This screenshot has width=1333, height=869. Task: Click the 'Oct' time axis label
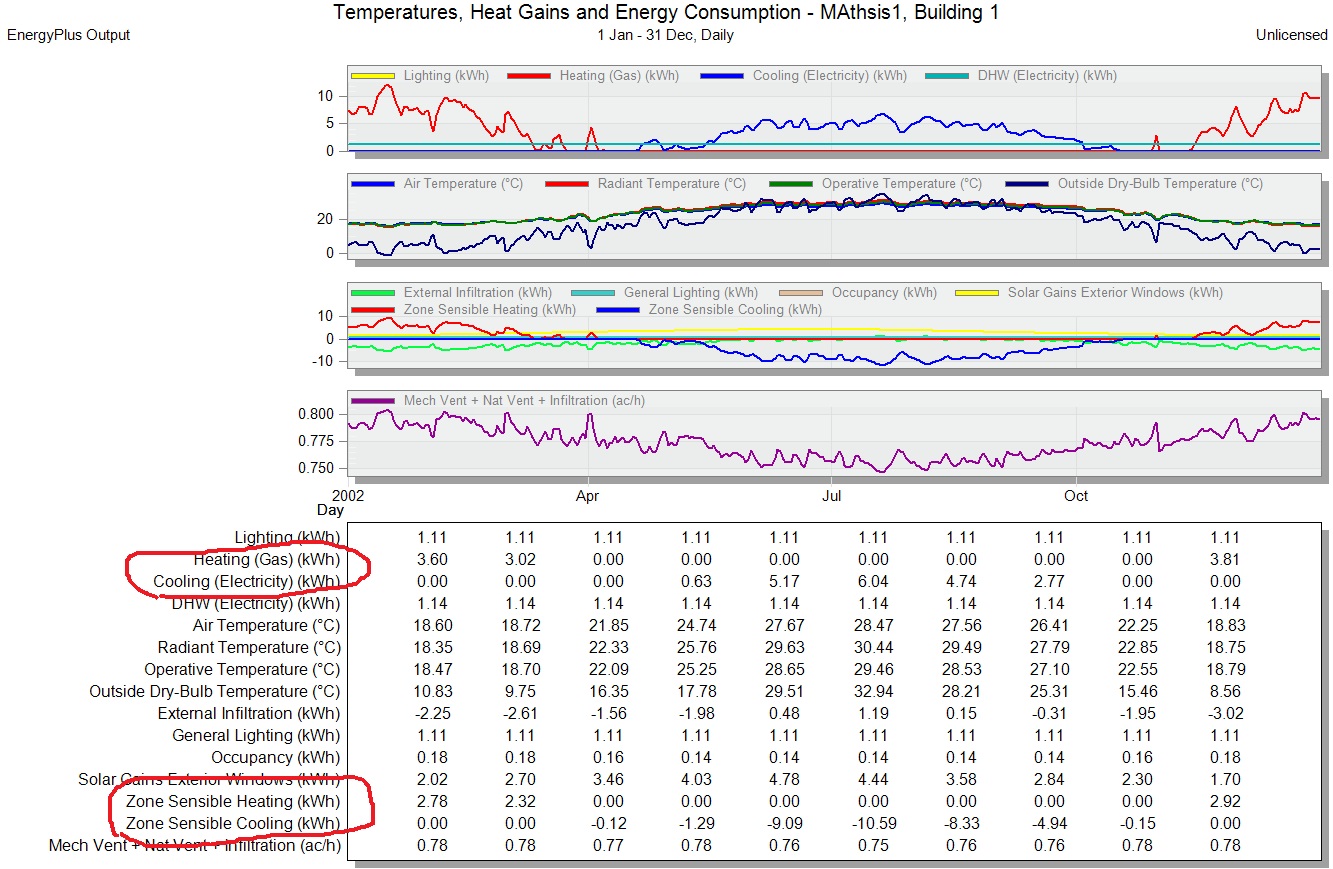click(x=1076, y=495)
